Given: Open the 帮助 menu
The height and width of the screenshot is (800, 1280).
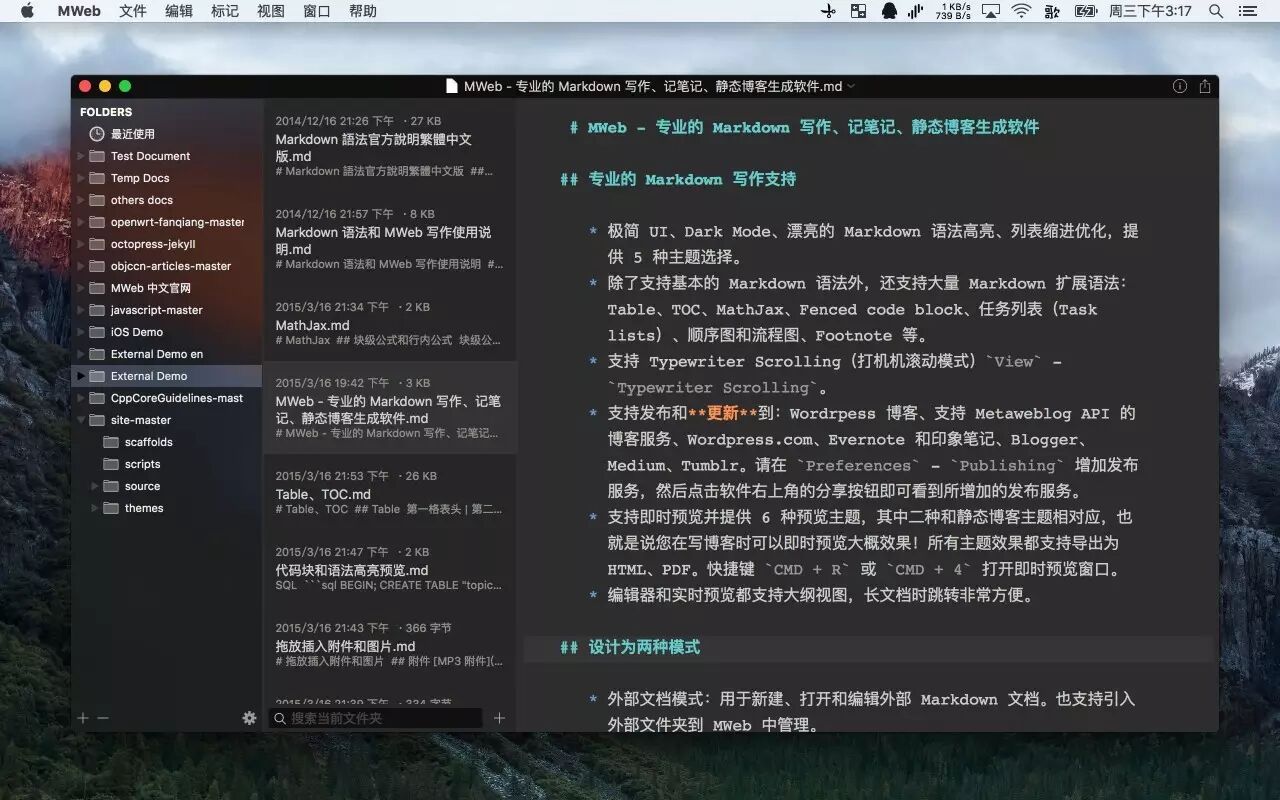Looking at the screenshot, I should 363,11.
